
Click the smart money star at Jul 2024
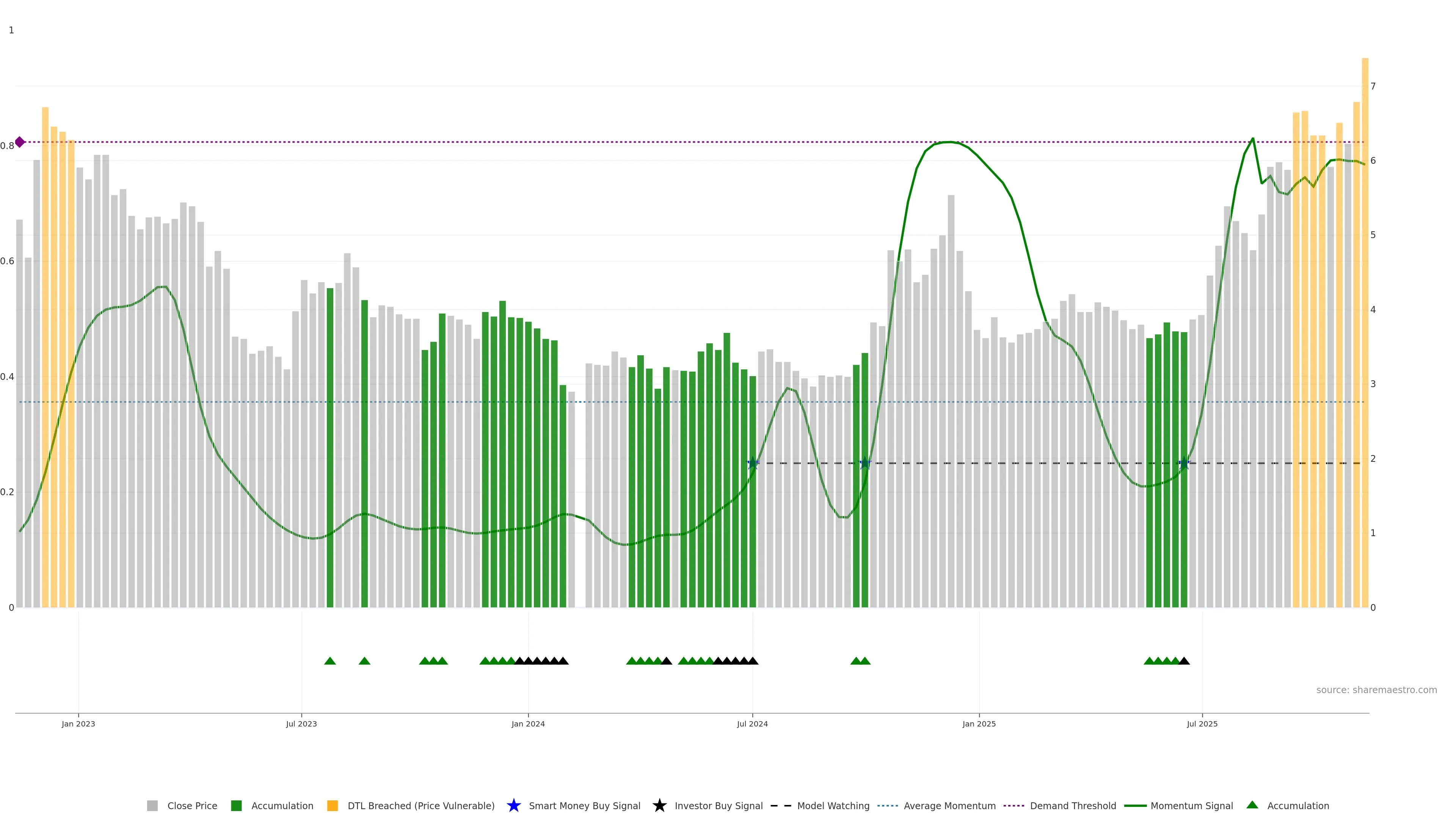click(752, 463)
